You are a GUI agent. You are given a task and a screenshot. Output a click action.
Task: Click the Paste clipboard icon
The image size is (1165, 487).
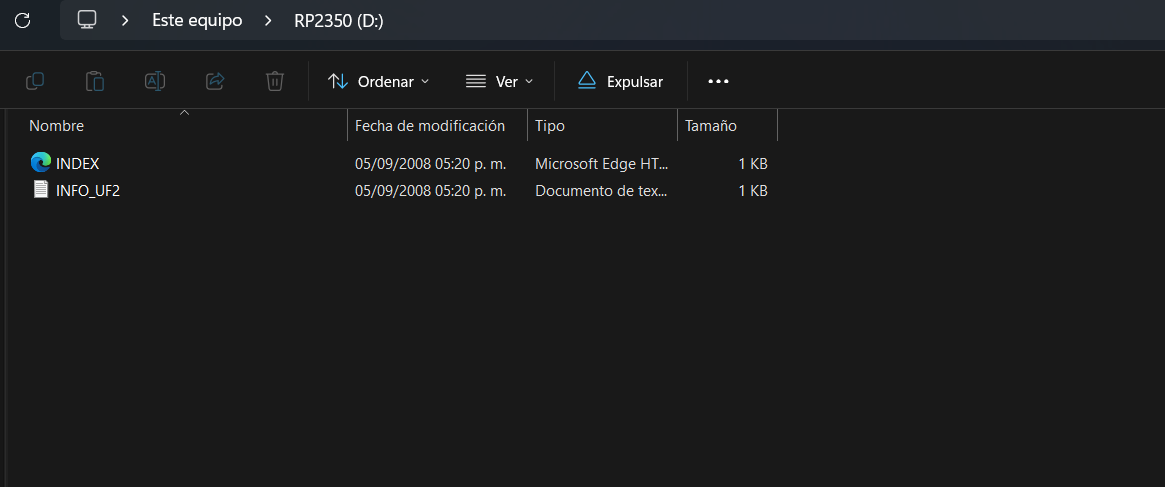[95, 81]
